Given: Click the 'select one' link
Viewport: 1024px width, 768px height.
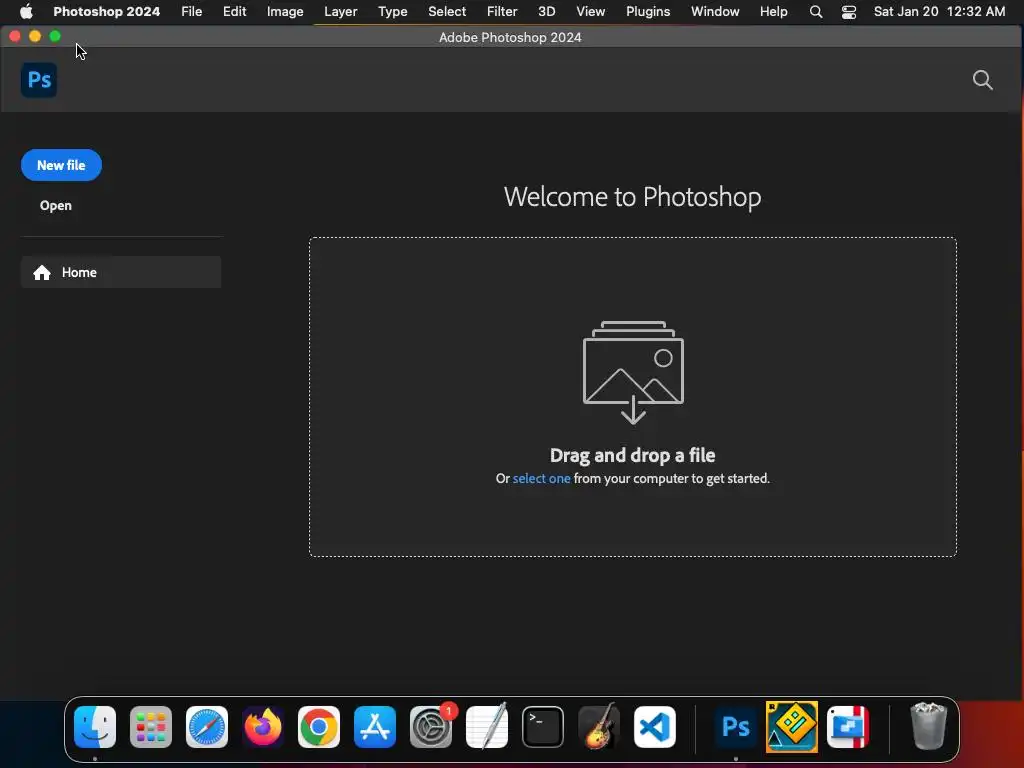Looking at the screenshot, I should point(541,479).
